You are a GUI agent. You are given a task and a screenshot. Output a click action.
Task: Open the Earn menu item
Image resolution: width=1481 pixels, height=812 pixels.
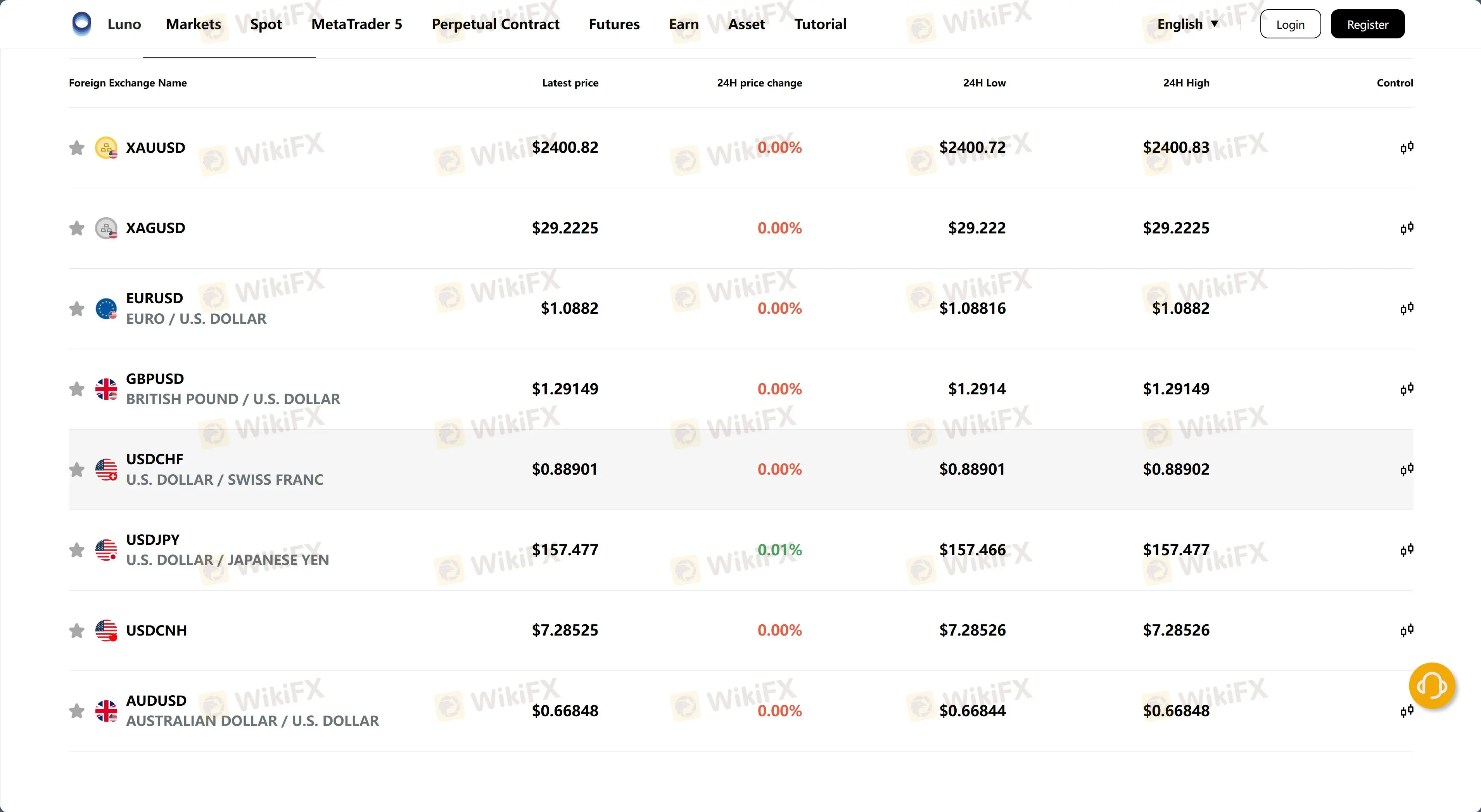[x=684, y=24]
